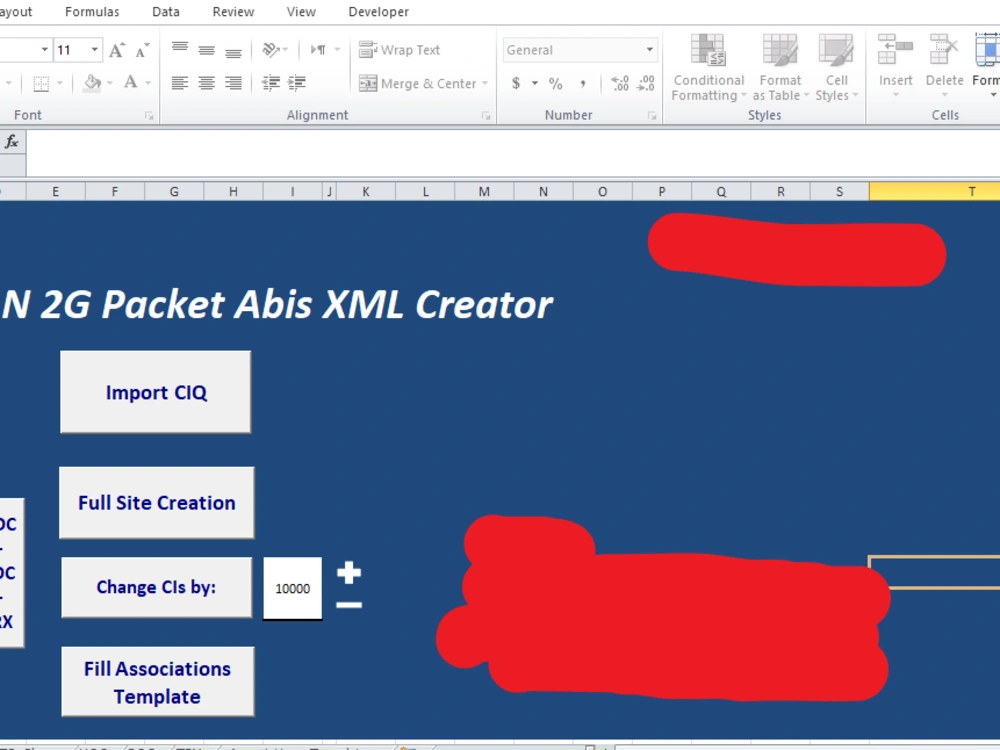This screenshot has height=750, width=1000.
Task: Open the font size dropdown
Action: pyautogui.click(x=94, y=50)
